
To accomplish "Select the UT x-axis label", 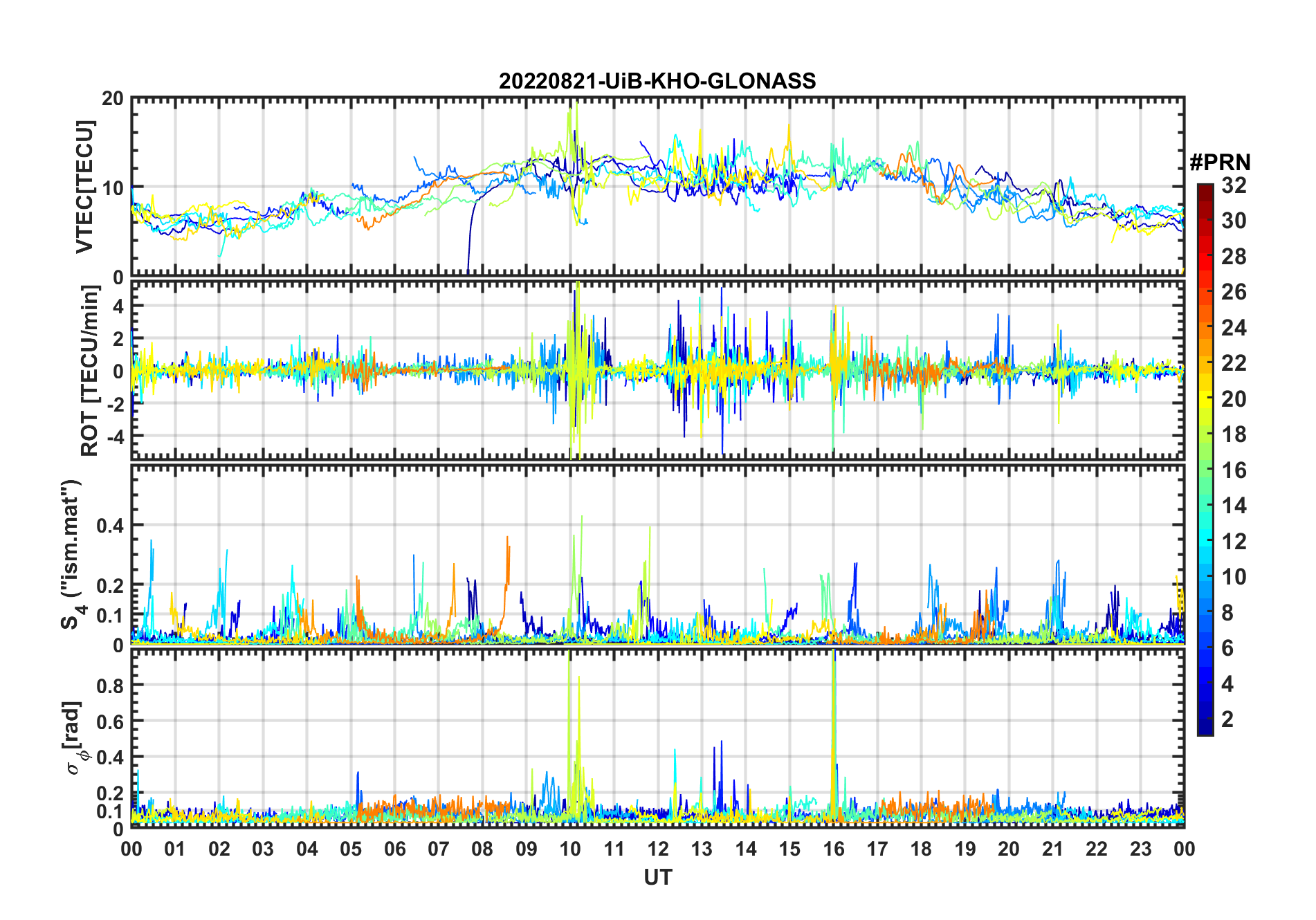I will click(x=657, y=878).
